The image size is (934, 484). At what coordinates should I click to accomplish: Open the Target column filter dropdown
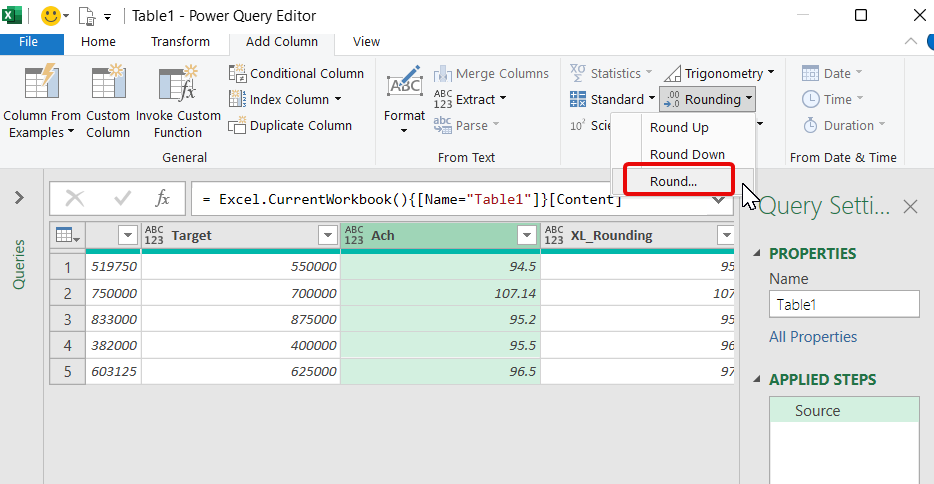pos(327,235)
